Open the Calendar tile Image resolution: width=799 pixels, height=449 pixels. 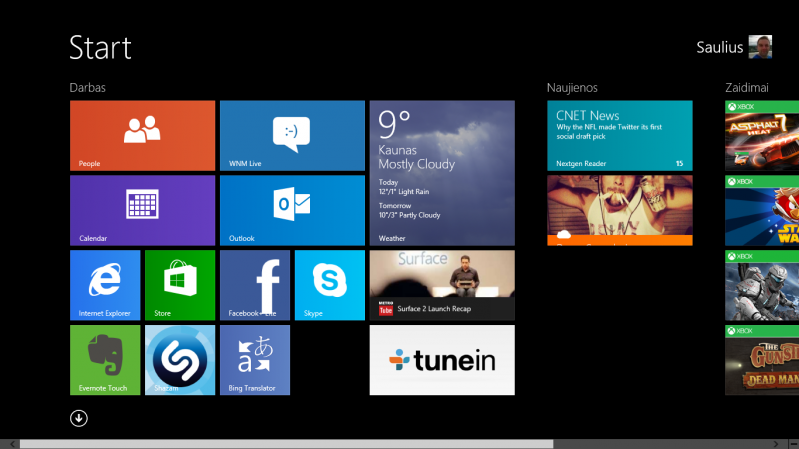[x=142, y=210]
